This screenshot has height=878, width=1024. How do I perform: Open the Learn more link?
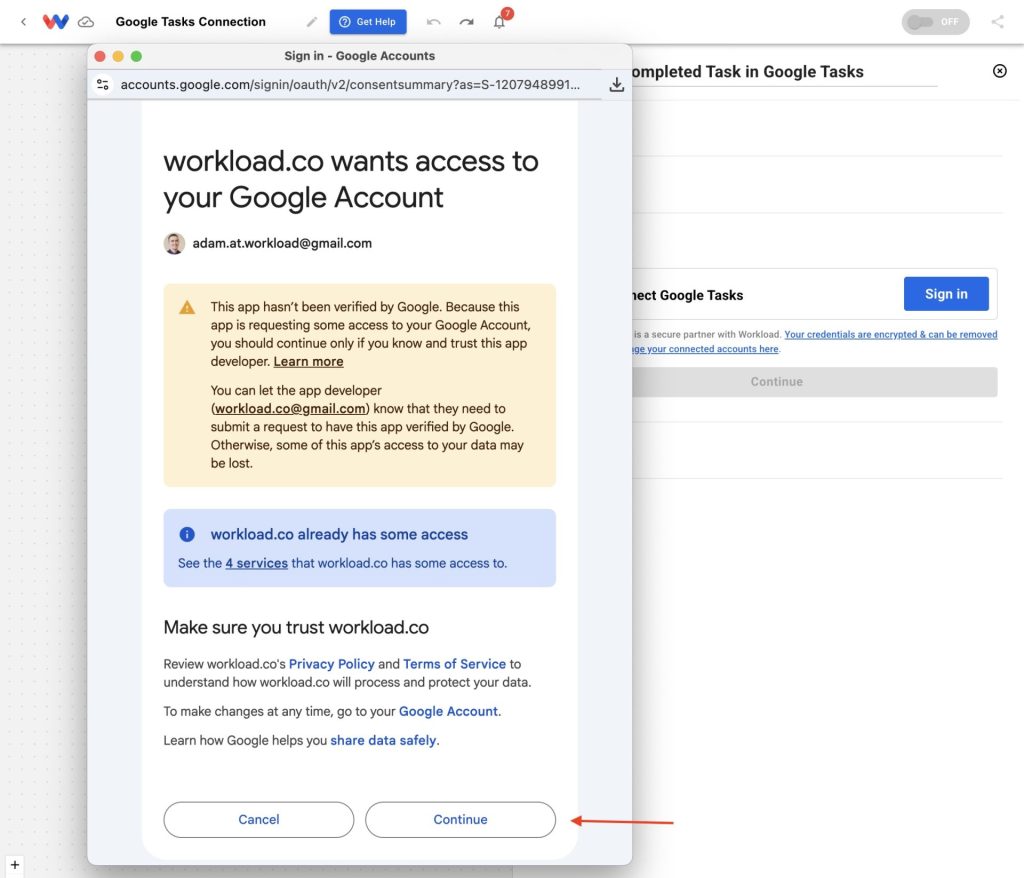point(308,361)
